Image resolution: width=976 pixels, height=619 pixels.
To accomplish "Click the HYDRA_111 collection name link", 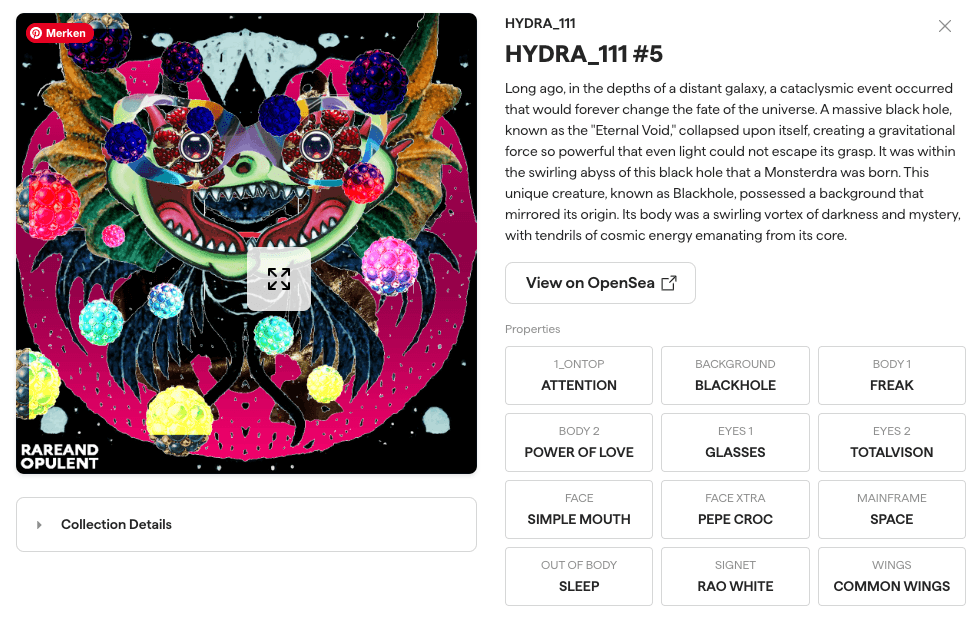I will 540,24.
